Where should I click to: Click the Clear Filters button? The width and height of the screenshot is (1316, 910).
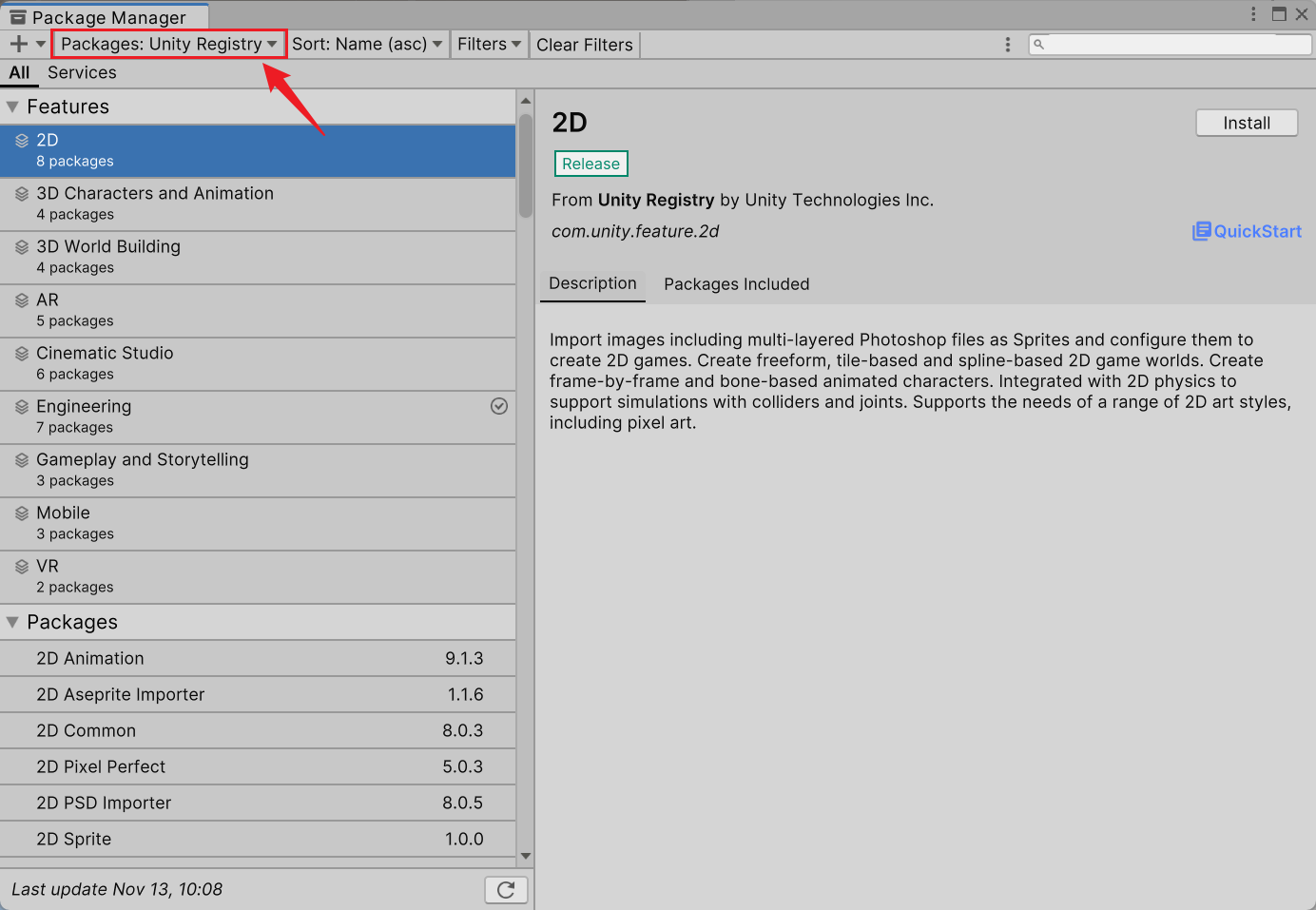[585, 45]
